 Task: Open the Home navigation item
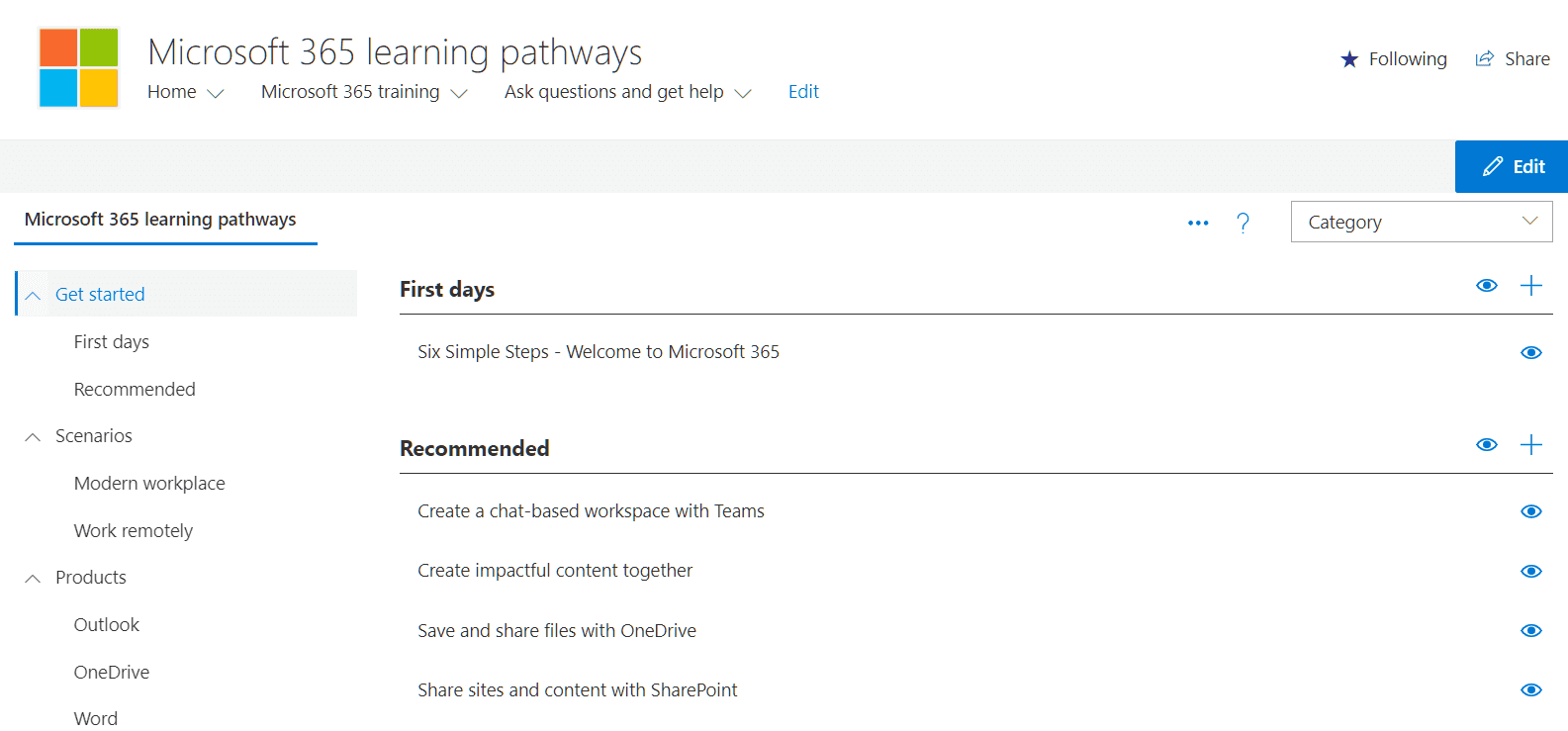pyautogui.click(x=172, y=92)
